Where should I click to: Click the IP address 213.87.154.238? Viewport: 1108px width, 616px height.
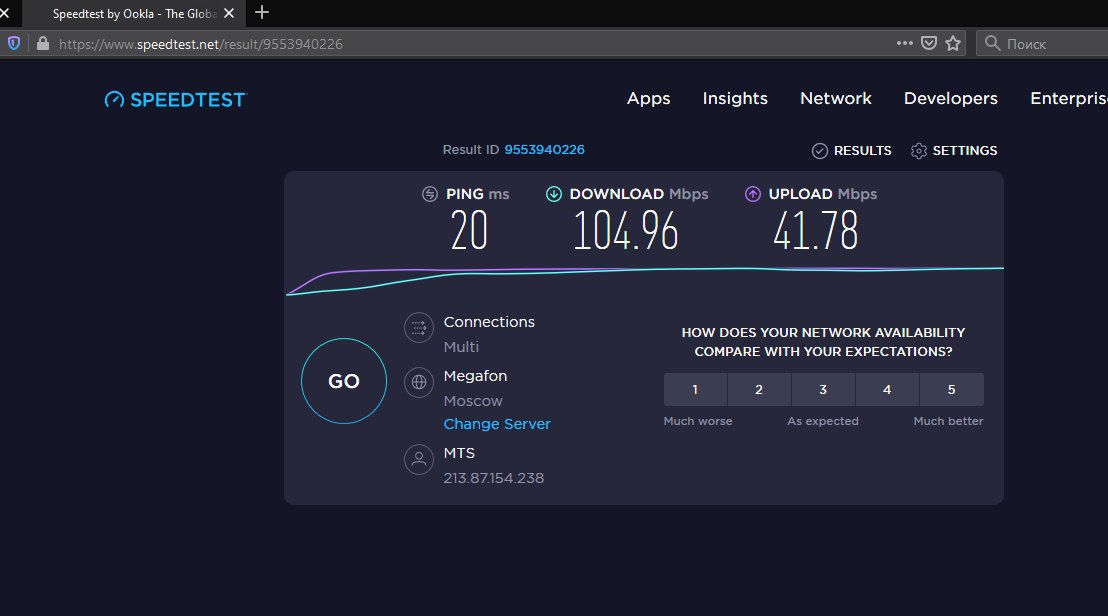(494, 478)
